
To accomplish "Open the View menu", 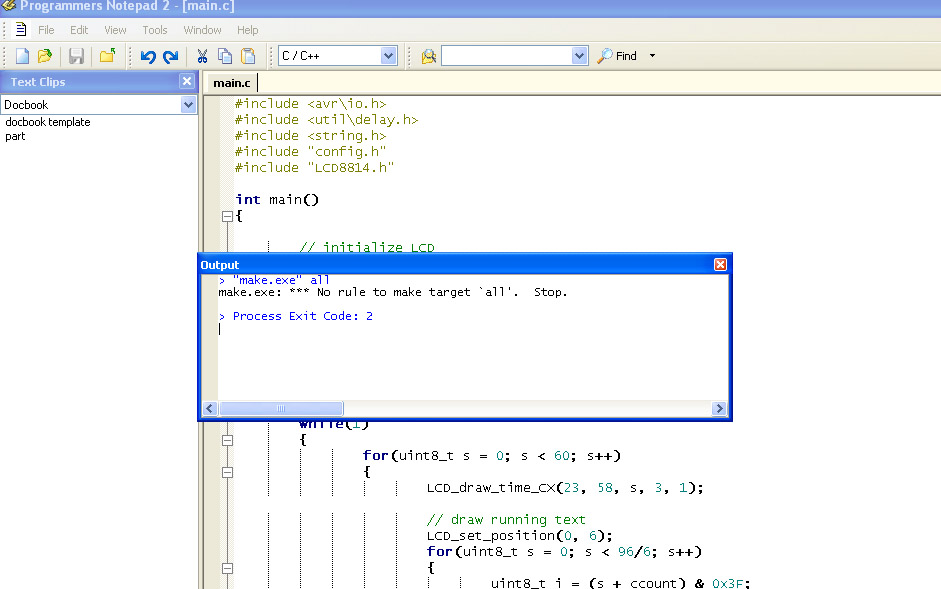I will (x=115, y=30).
